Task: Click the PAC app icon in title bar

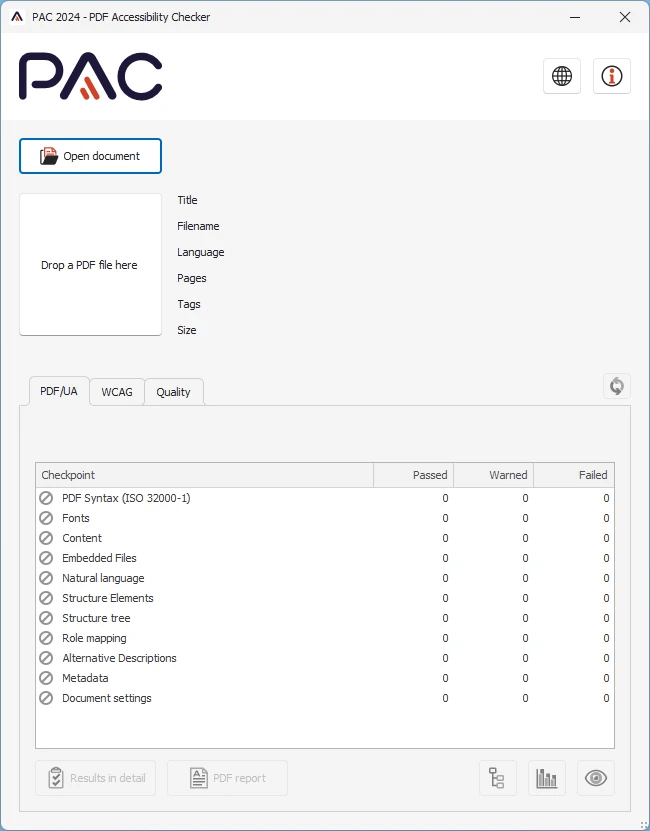Action: (17, 17)
